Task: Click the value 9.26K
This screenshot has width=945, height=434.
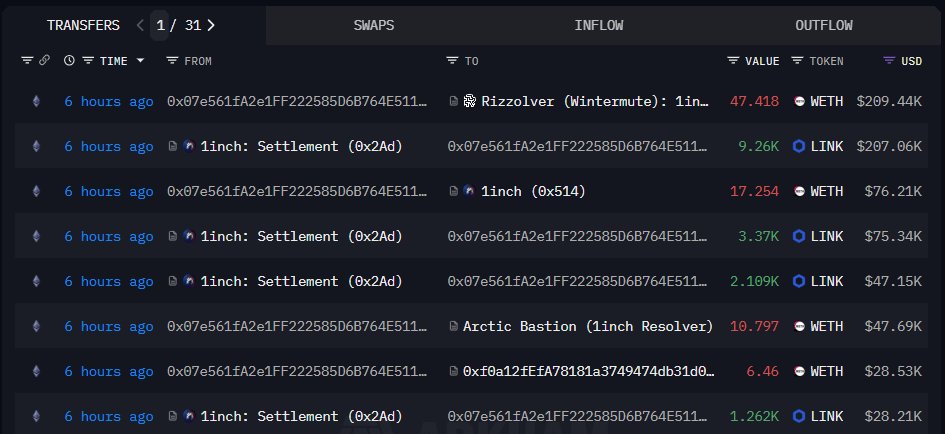Action: pyautogui.click(x=758, y=146)
